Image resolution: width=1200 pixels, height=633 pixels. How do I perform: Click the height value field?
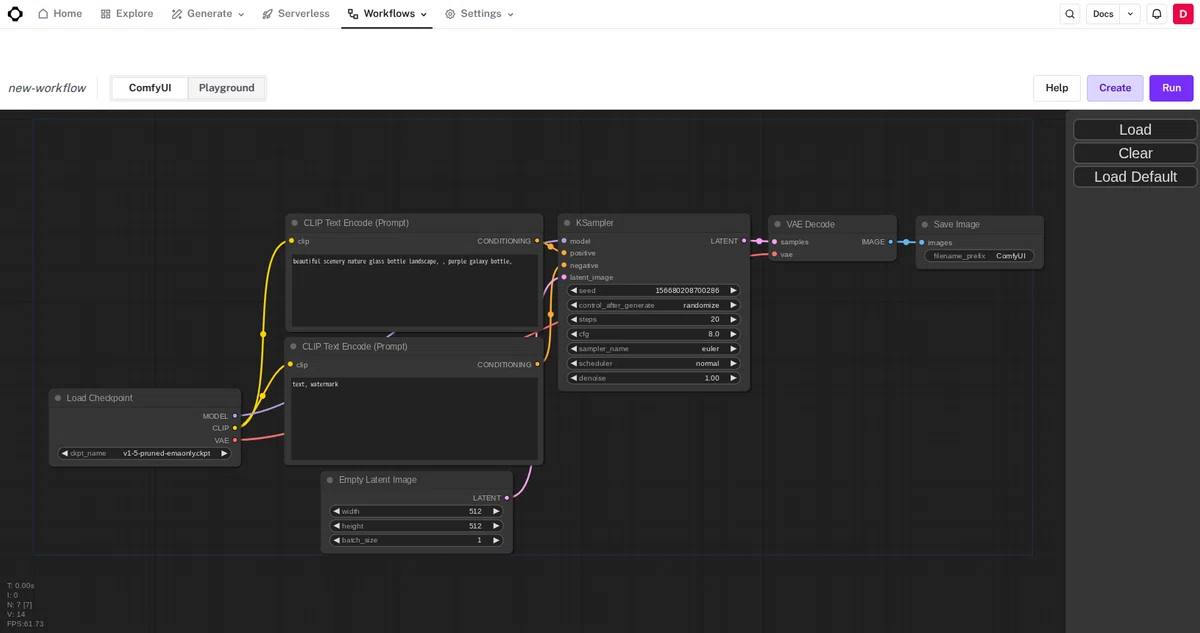tap(416, 526)
